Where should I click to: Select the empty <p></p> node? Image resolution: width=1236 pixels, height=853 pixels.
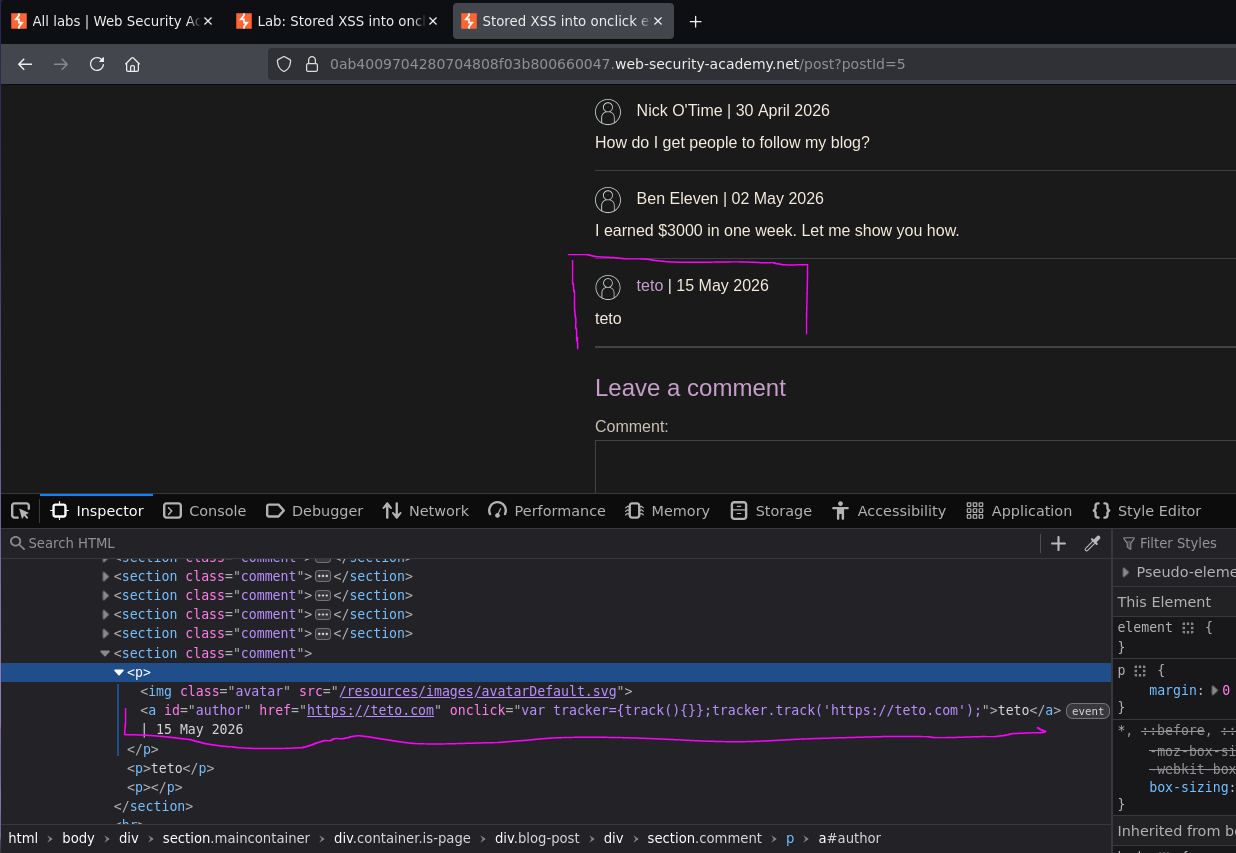(x=154, y=787)
